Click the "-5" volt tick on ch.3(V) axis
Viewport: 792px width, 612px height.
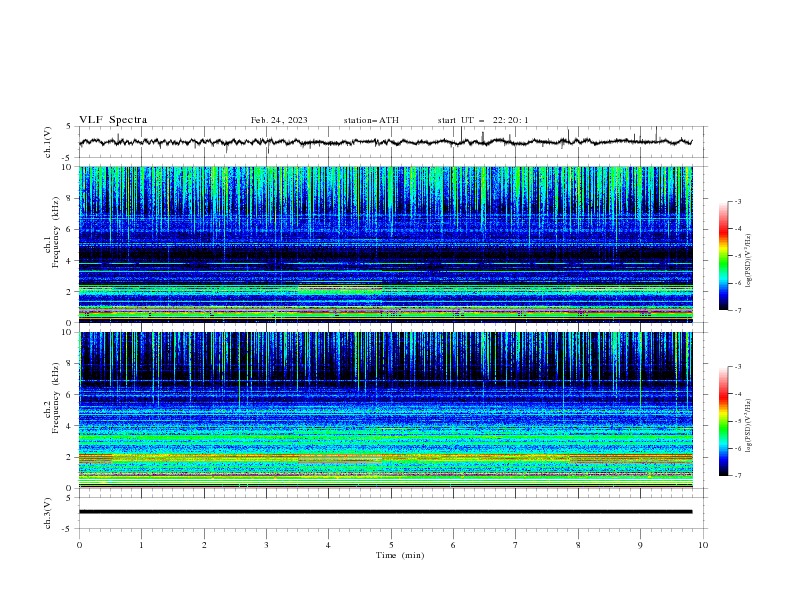(68, 529)
